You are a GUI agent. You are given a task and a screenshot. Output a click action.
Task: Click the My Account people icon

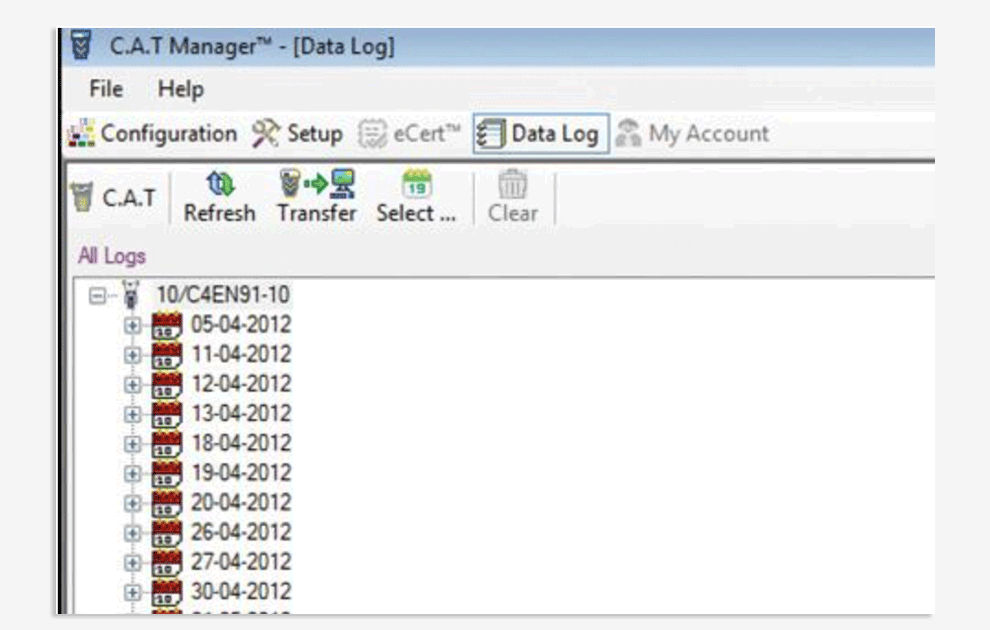coord(629,133)
